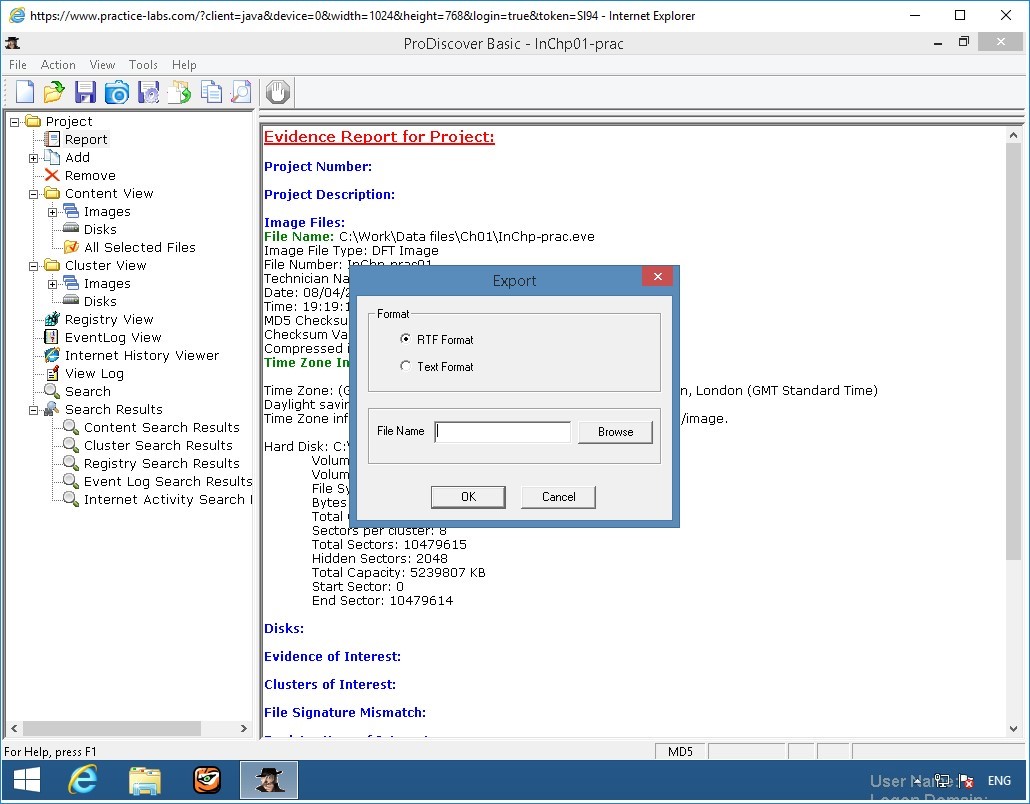Screen dimensions: 1030x804
Task: Click the Disks icon under Content View
Action: pyautogui.click(x=71, y=229)
